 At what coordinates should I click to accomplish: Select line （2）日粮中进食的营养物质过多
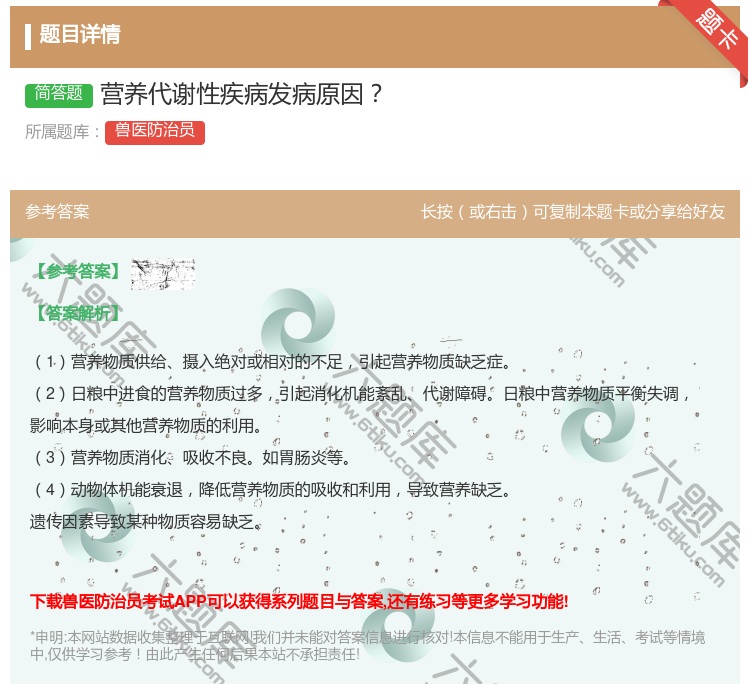point(361,394)
